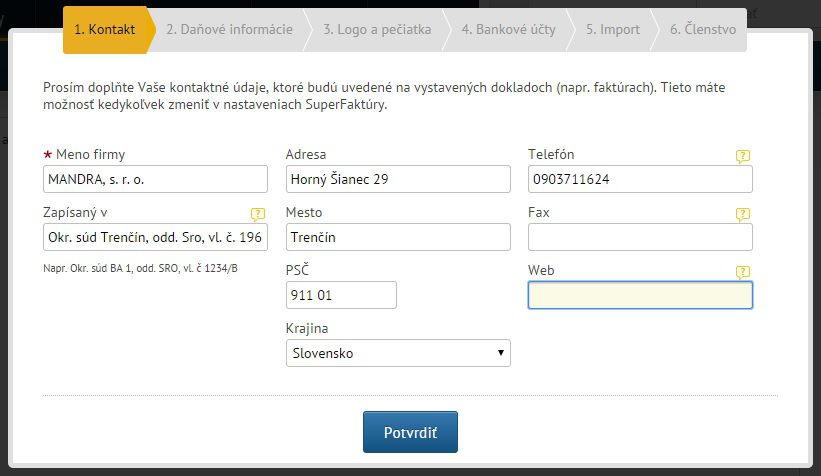Click the Potvrdiť button
The image size is (821, 476).
coord(410,432)
